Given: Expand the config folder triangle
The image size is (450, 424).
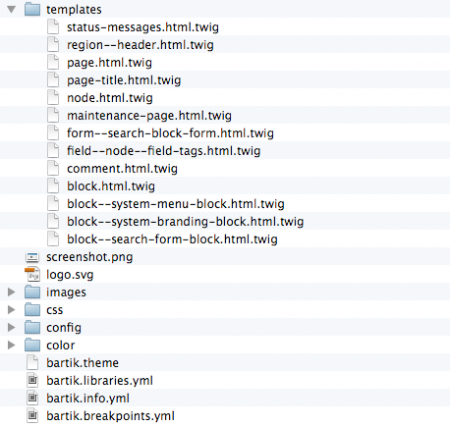Looking at the screenshot, I should tap(12, 328).
